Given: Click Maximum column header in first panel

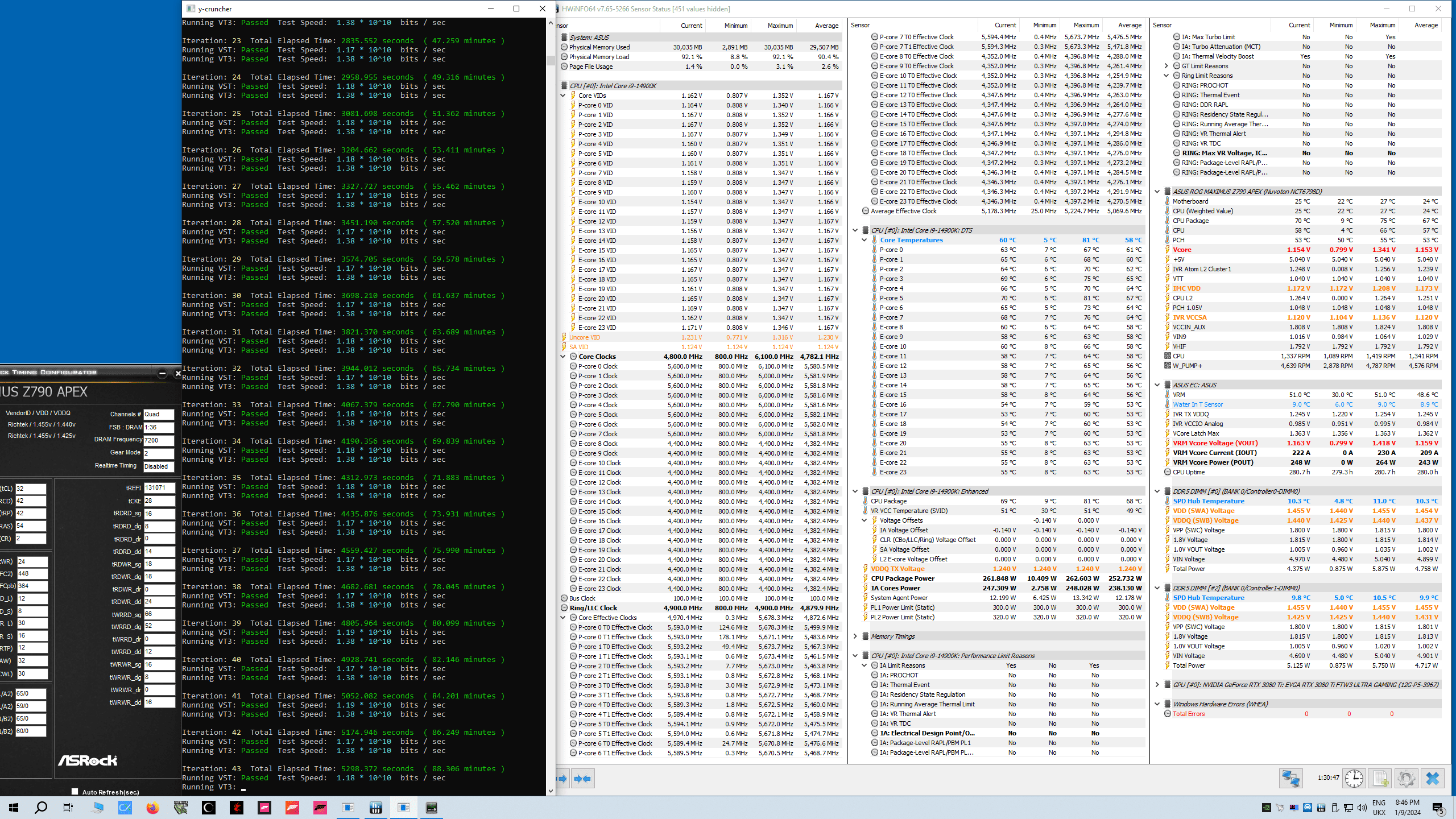Looking at the screenshot, I should pos(774,26).
